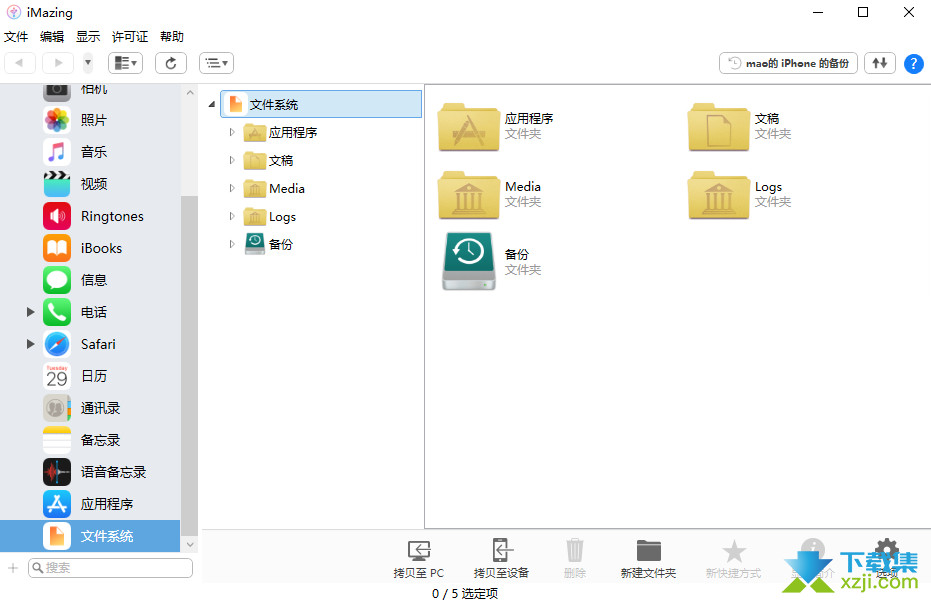
Task: Click the blue help question mark icon
Action: (913, 64)
